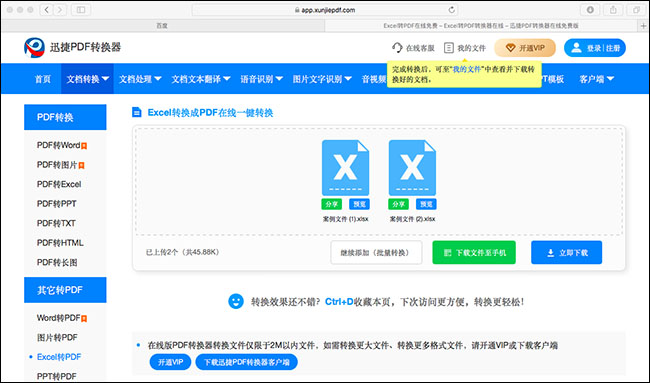Click the 登录|注册 button
The height and width of the screenshot is (383, 650).
pos(594,48)
